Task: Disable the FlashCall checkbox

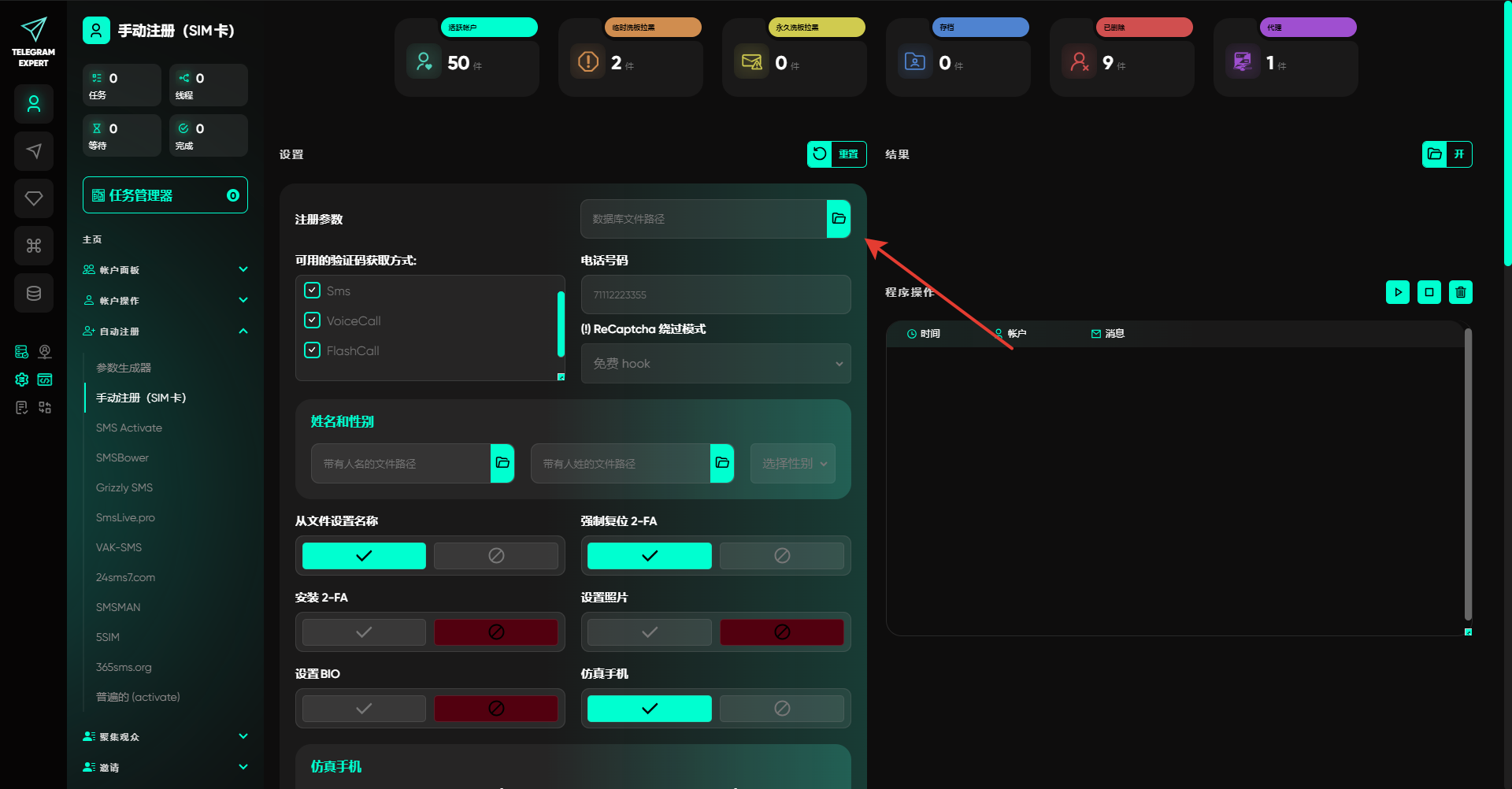Action: (313, 350)
